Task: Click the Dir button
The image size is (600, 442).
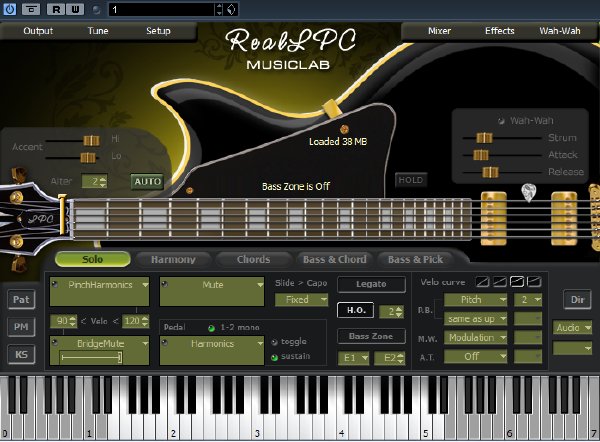Action: click(577, 299)
